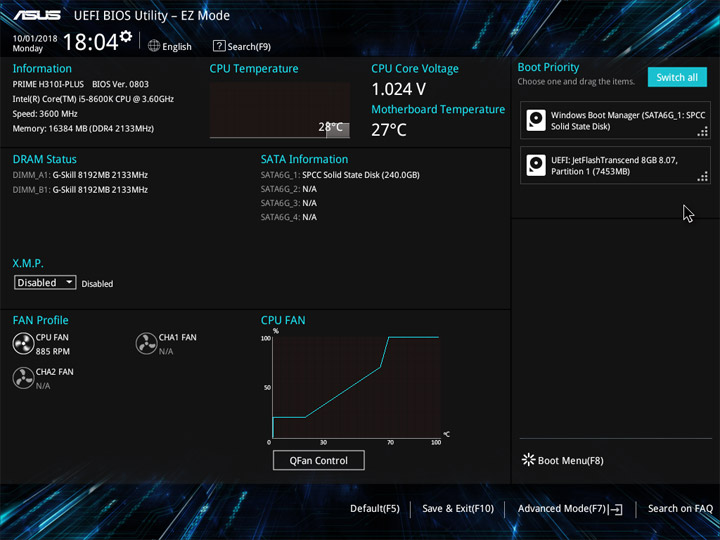Open Search on FAQ
720x540 pixels.
tap(680, 509)
